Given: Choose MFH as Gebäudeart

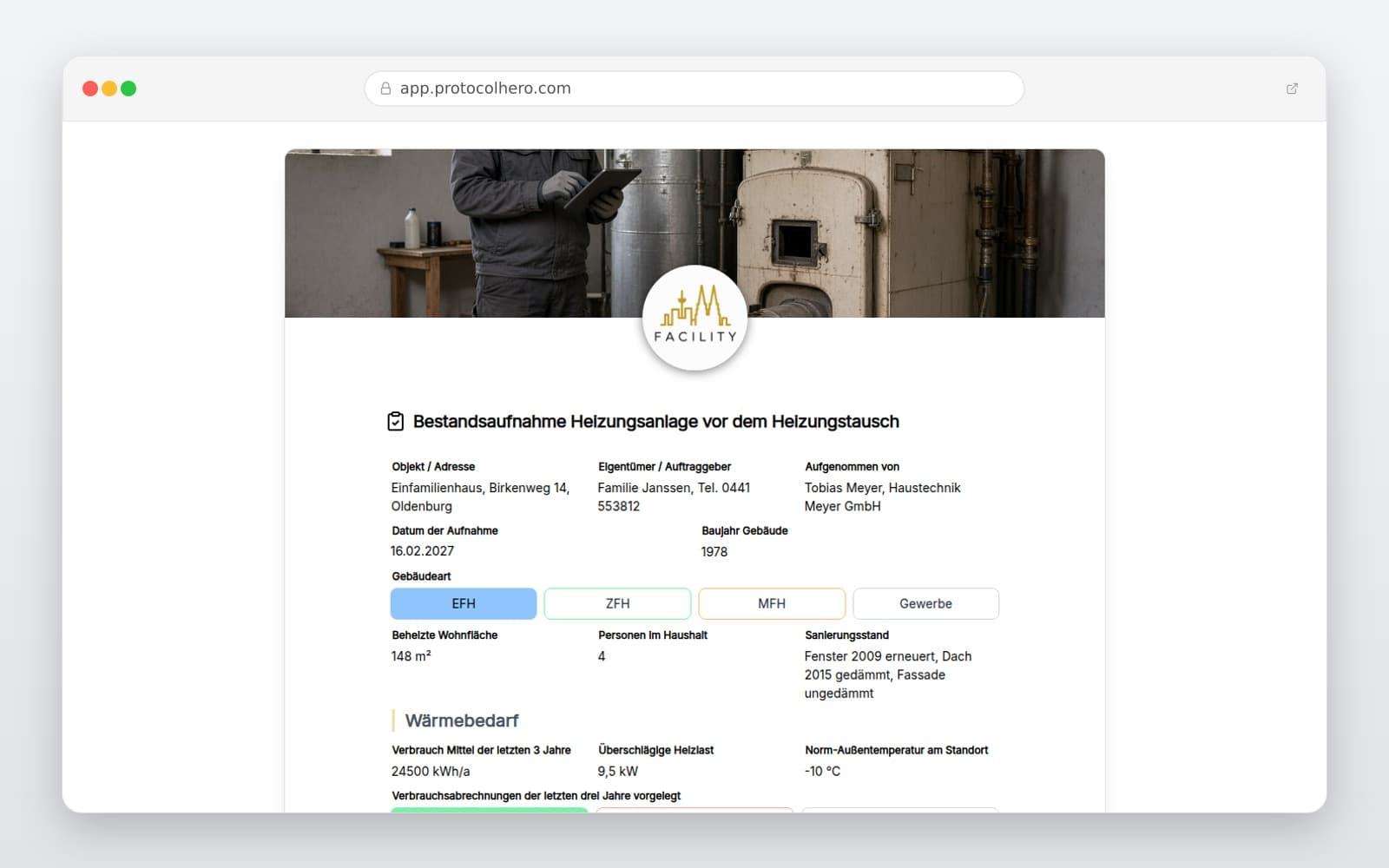Looking at the screenshot, I should 772,604.
